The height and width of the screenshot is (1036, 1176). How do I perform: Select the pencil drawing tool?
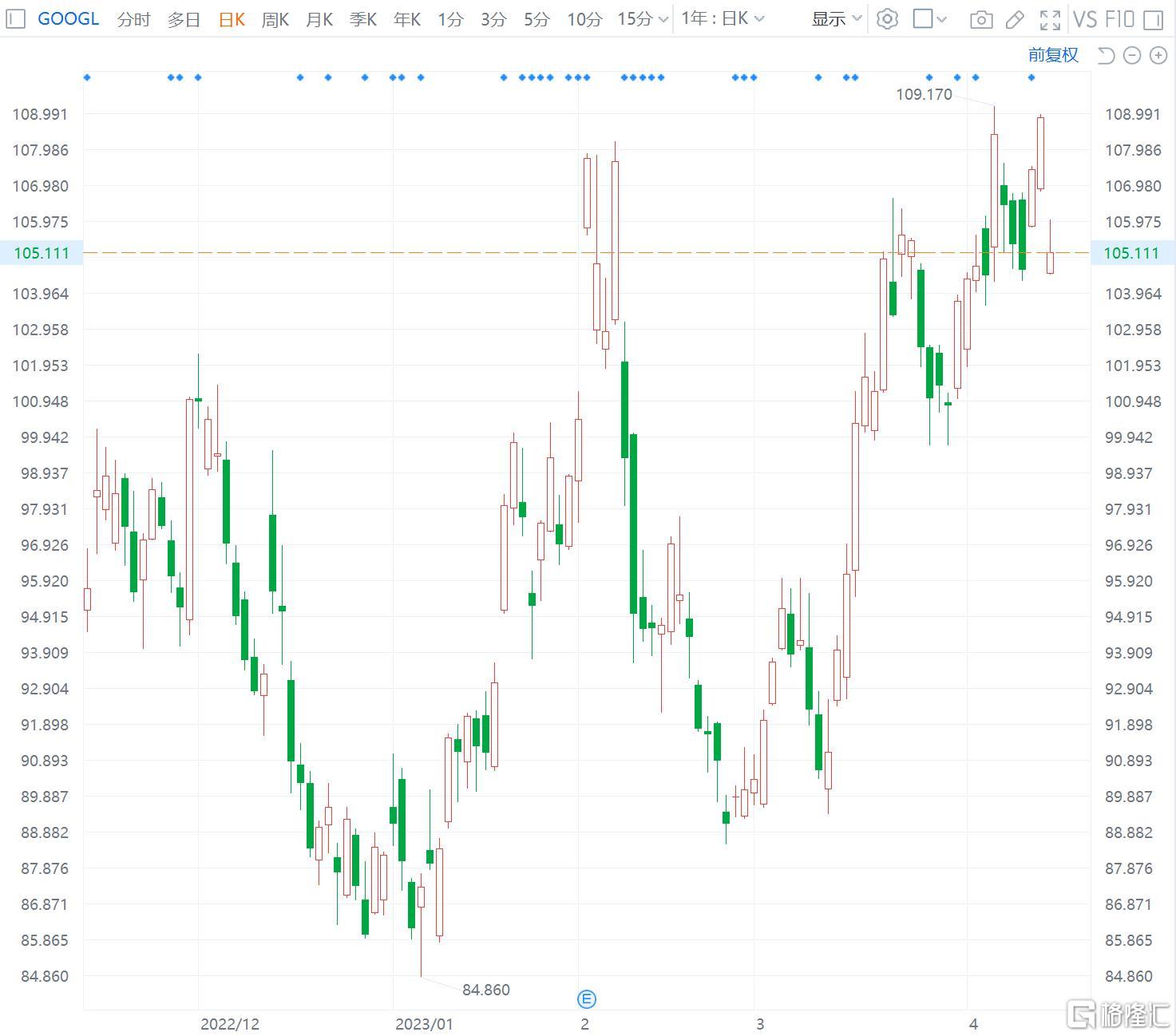click(1015, 19)
